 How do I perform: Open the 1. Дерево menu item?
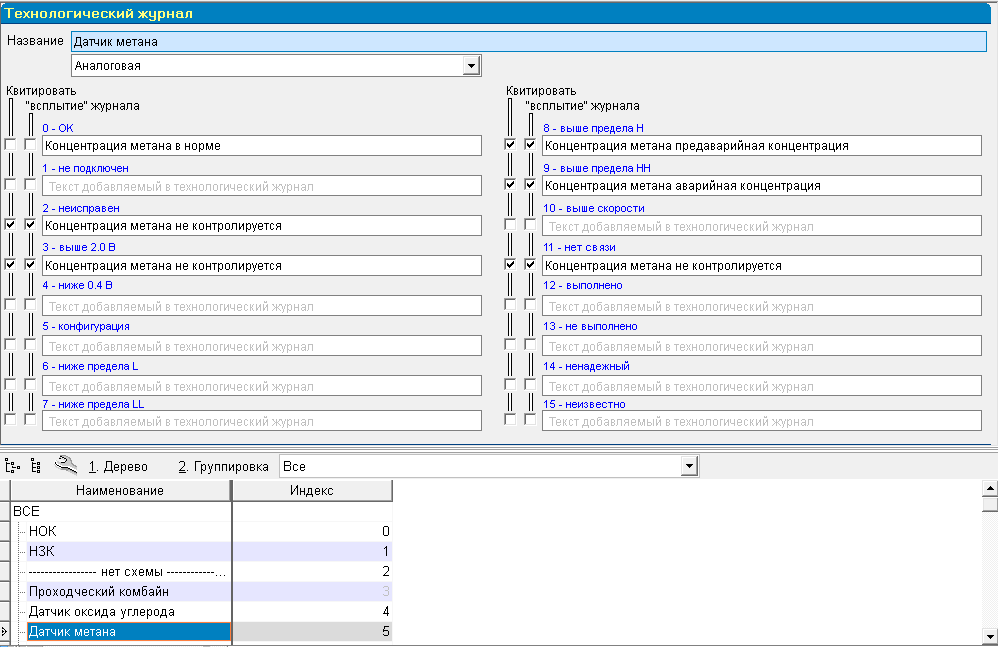tap(118, 467)
